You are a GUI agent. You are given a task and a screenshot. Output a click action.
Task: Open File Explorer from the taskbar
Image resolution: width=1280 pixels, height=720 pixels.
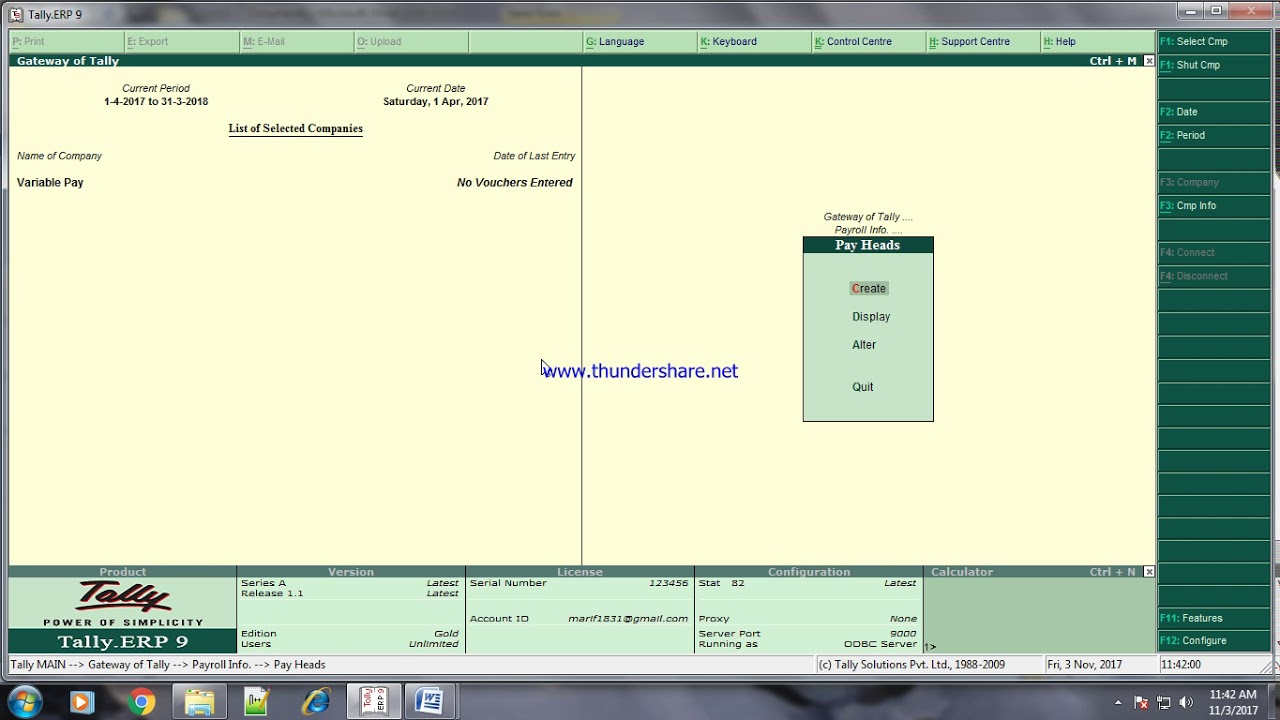199,703
